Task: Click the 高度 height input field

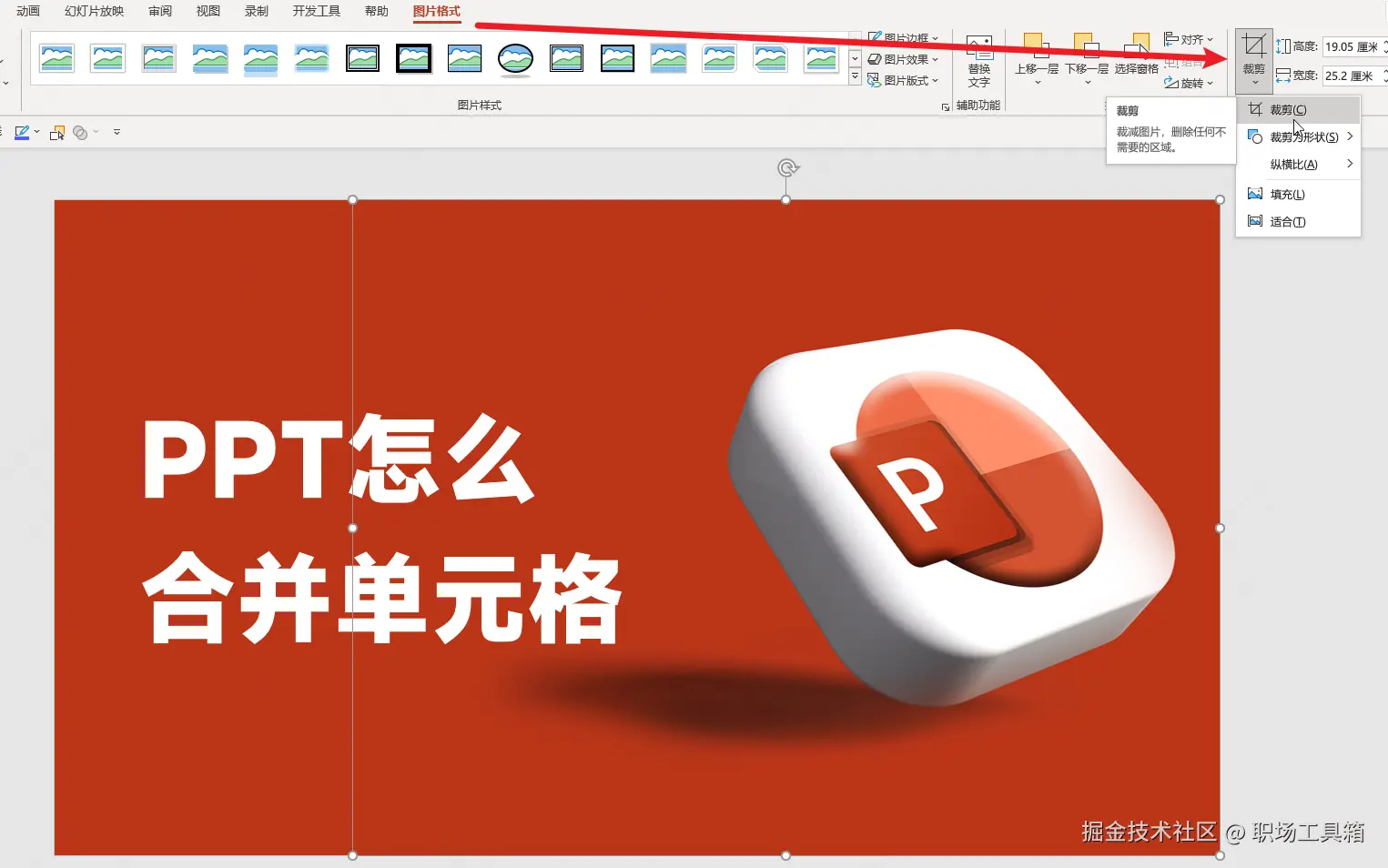Action: pyautogui.click(x=1351, y=46)
